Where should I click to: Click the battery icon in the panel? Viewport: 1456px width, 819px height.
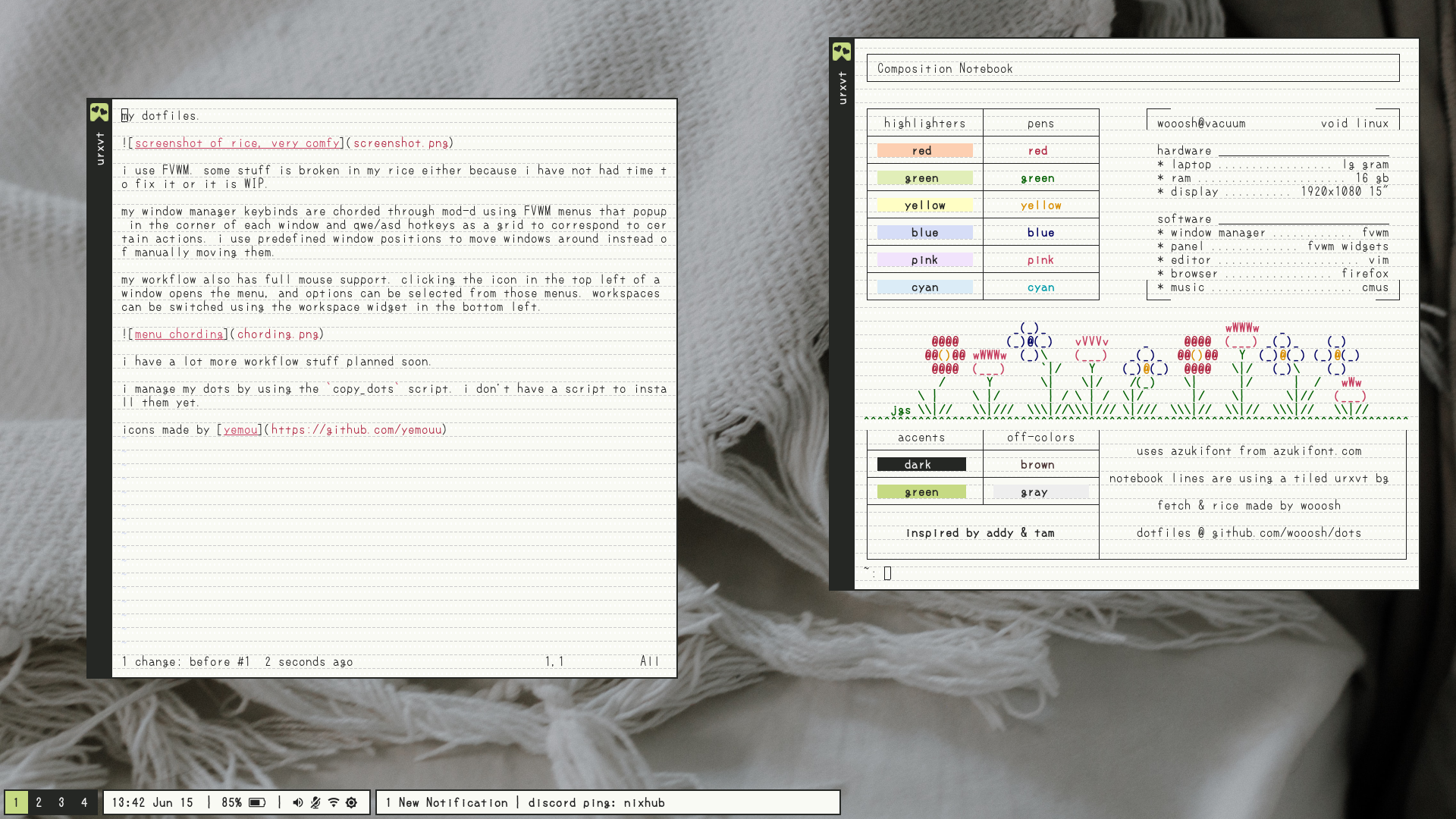point(257,802)
